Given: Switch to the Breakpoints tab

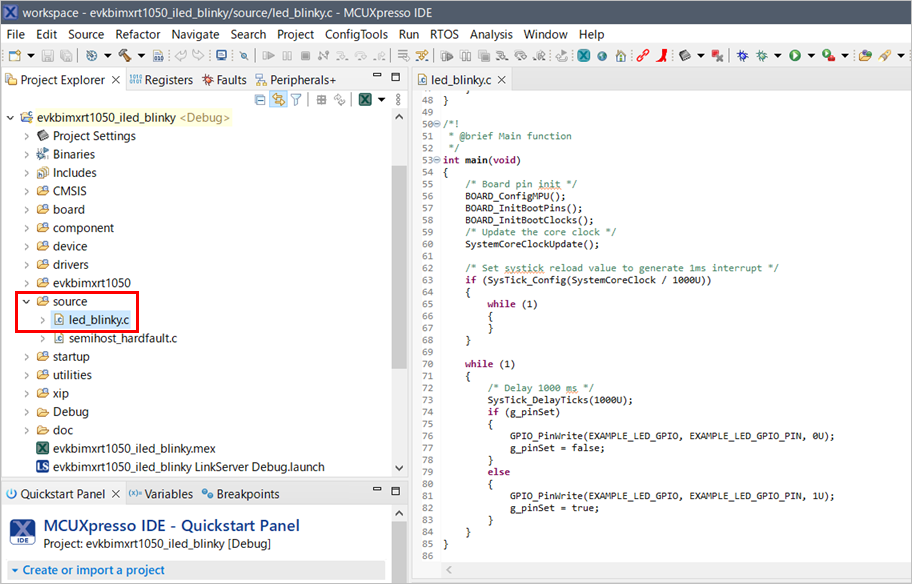Looking at the screenshot, I should (x=240, y=494).
